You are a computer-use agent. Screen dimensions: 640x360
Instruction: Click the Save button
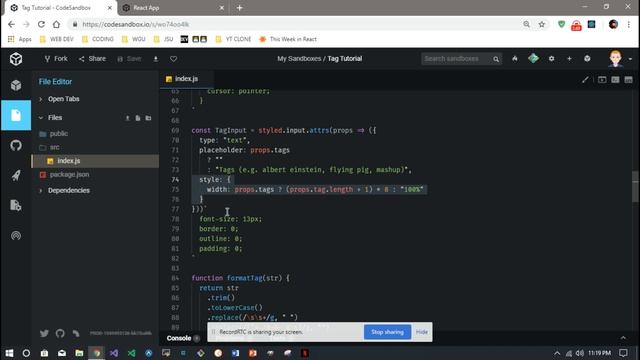point(129,59)
